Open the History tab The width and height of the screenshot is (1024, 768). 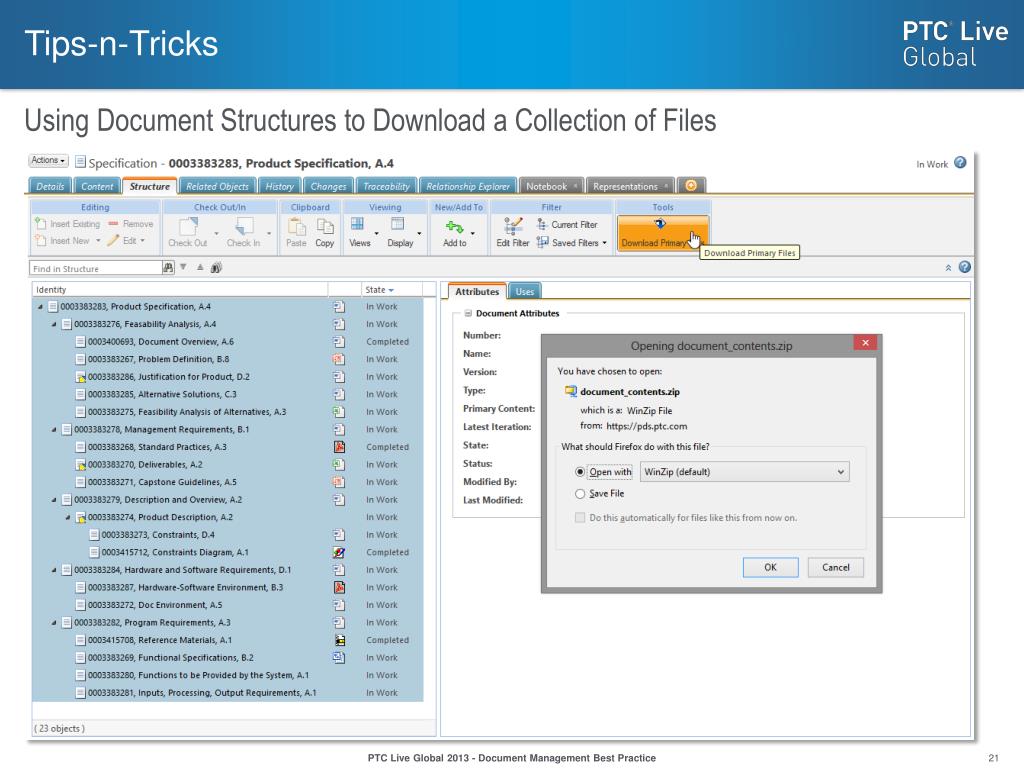(x=280, y=186)
